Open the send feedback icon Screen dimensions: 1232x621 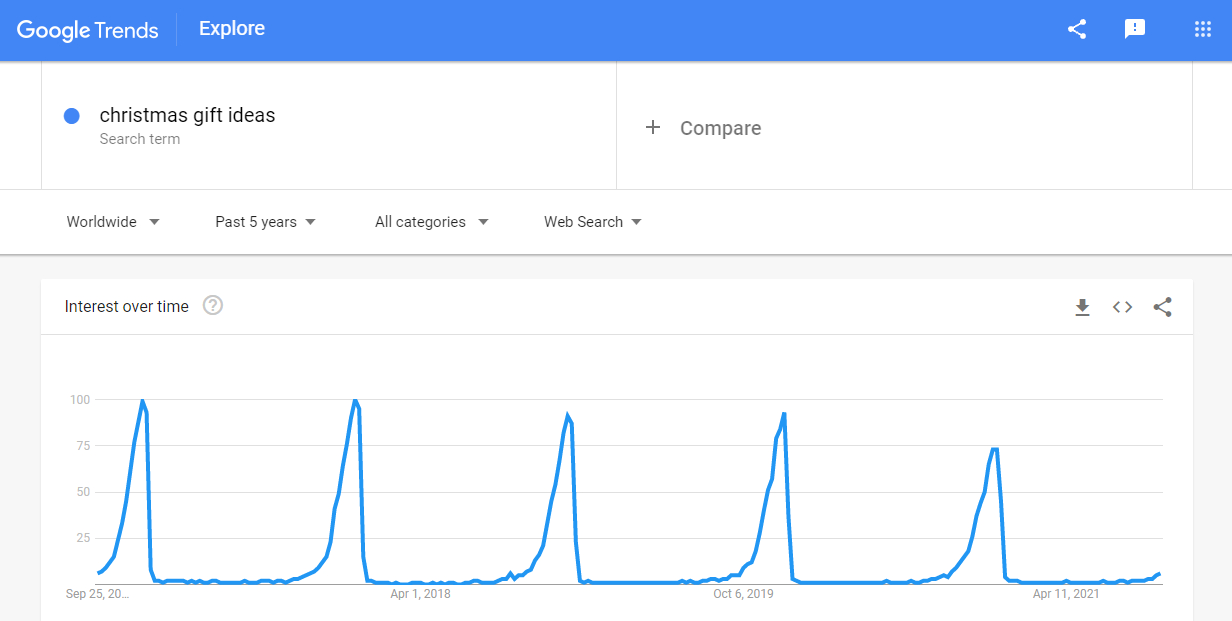pos(1135,29)
